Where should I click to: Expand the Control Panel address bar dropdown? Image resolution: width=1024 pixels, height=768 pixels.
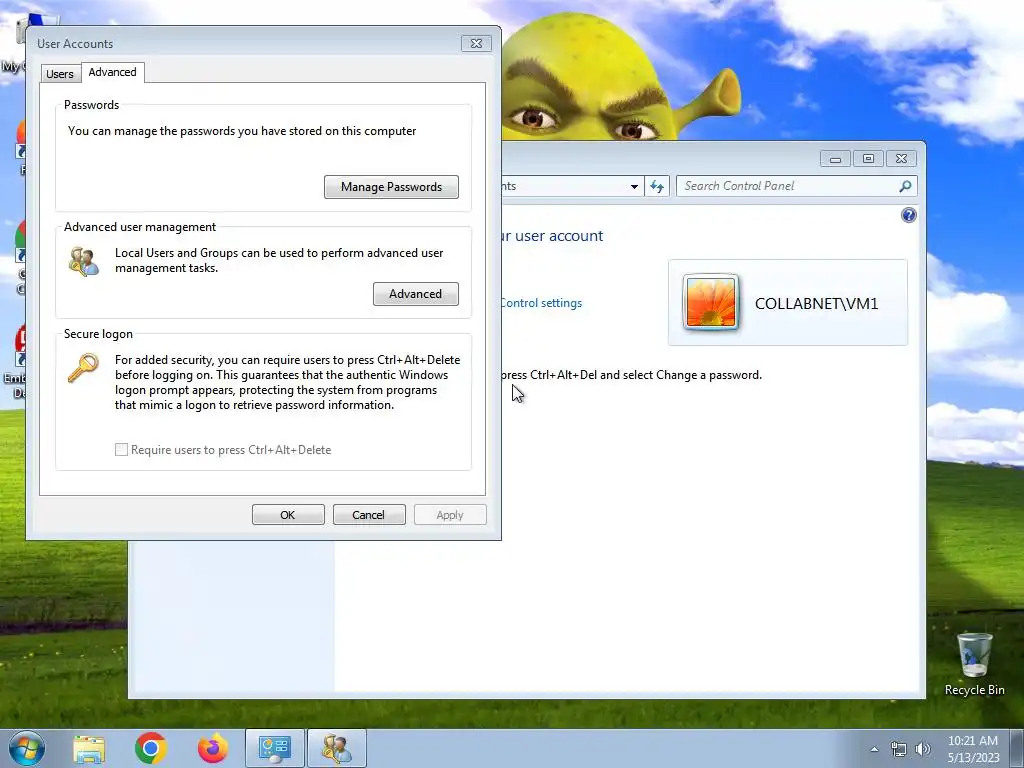click(x=633, y=186)
